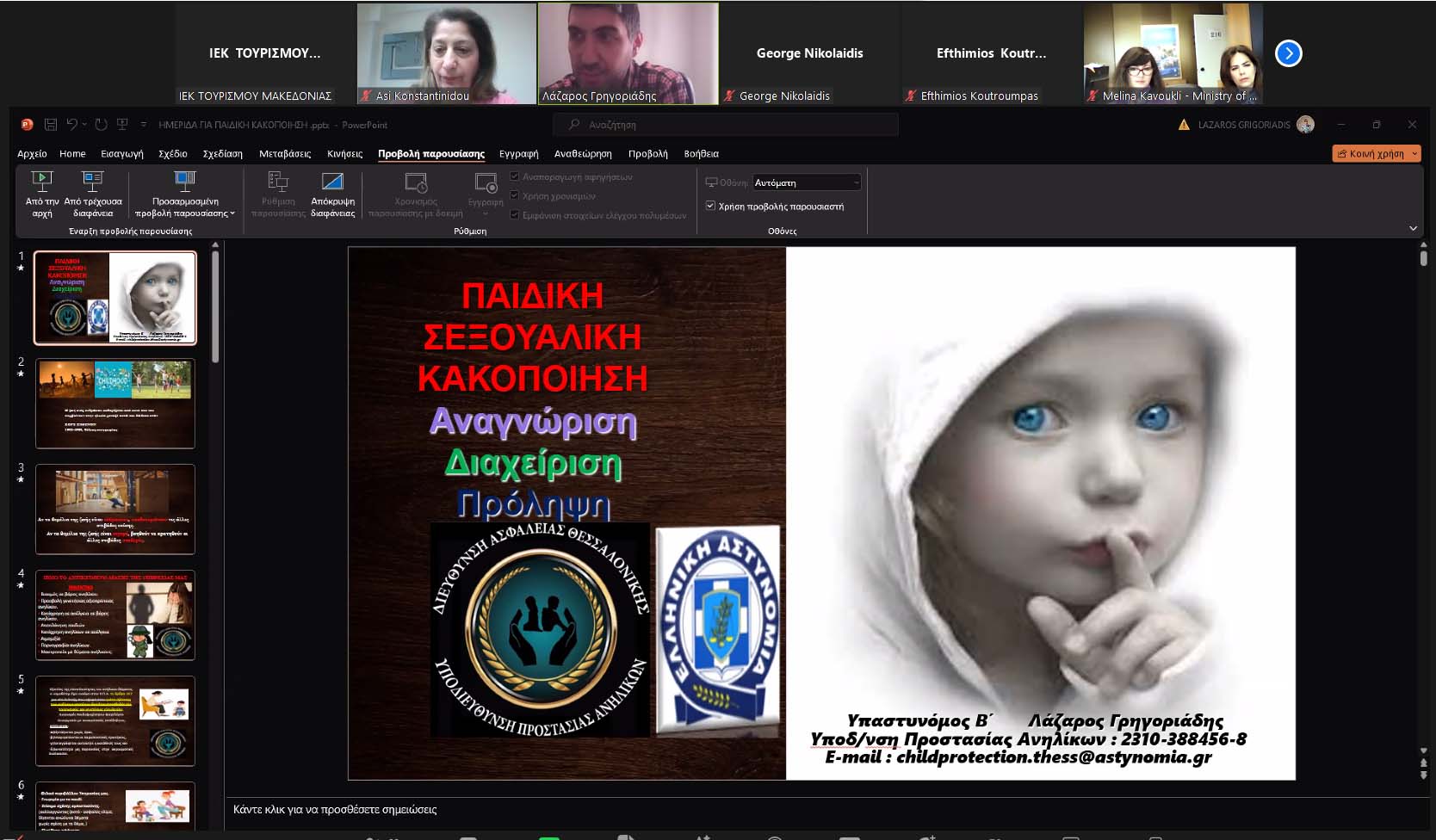Switch to the Σχεδίαση tab
Image resolution: width=1436 pixels, height=840 pixels.
pyautogui.click(x=222, y=153)
